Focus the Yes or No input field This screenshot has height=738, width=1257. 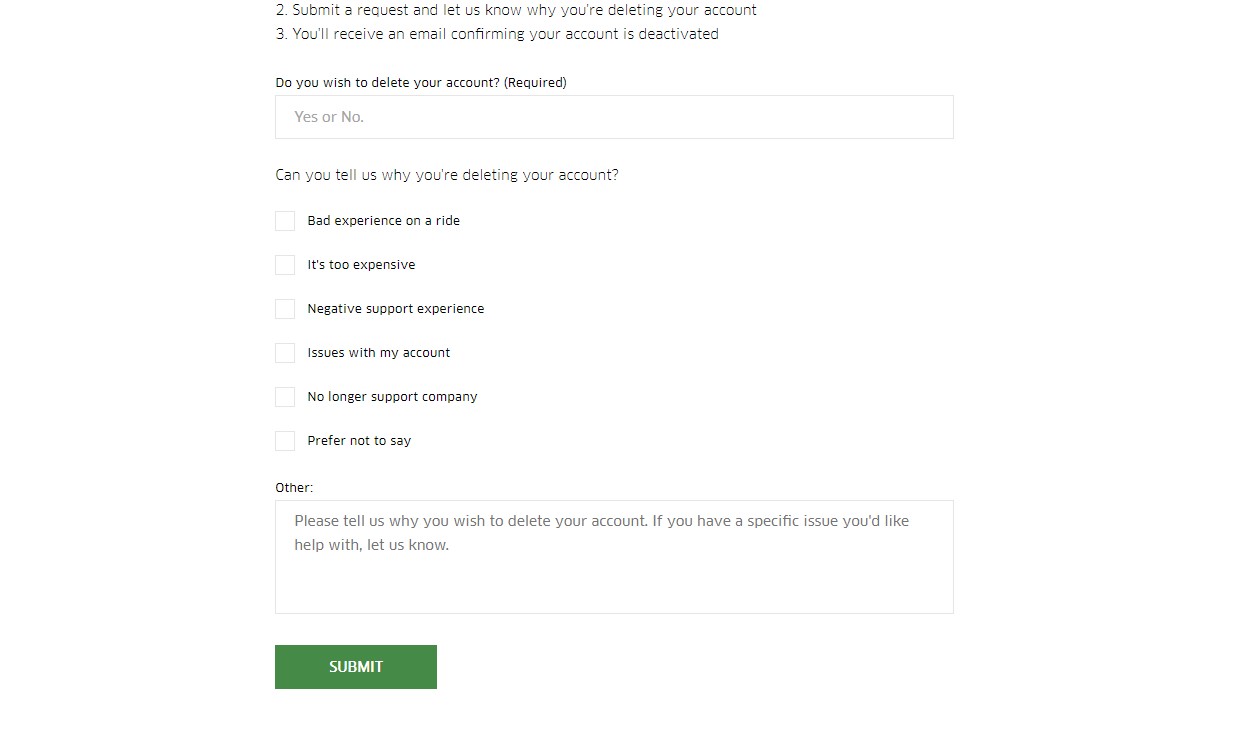614,117
